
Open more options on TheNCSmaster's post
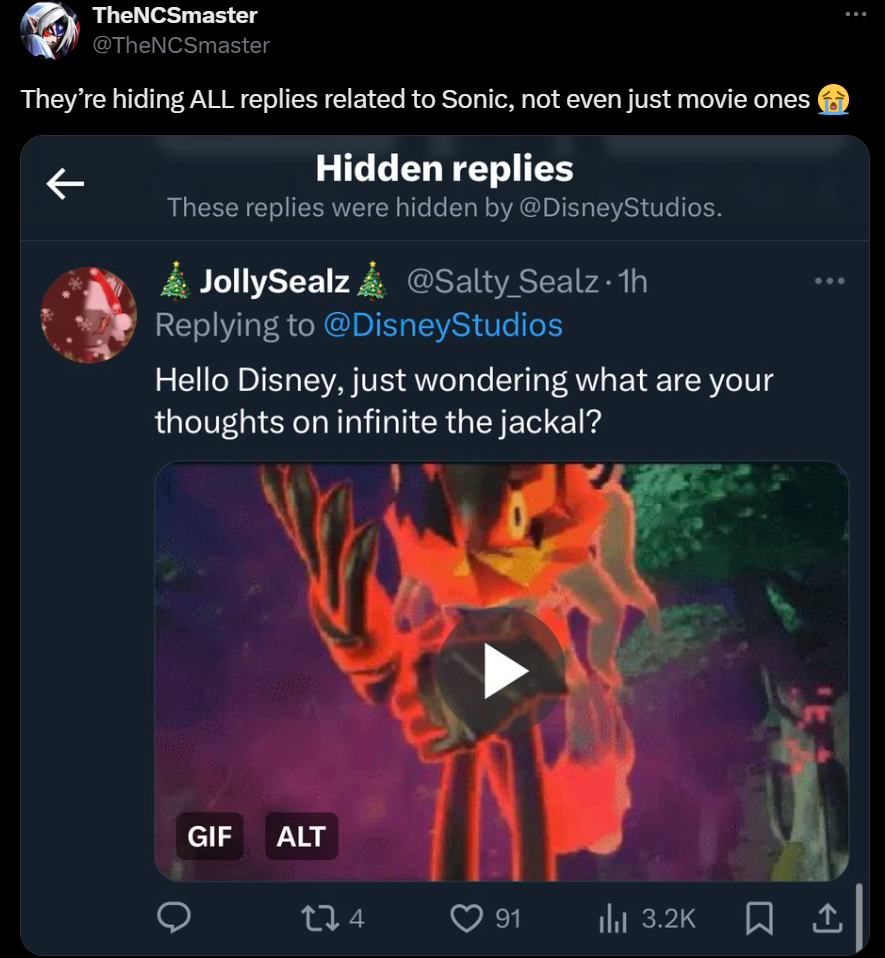(x=856, y=14)
